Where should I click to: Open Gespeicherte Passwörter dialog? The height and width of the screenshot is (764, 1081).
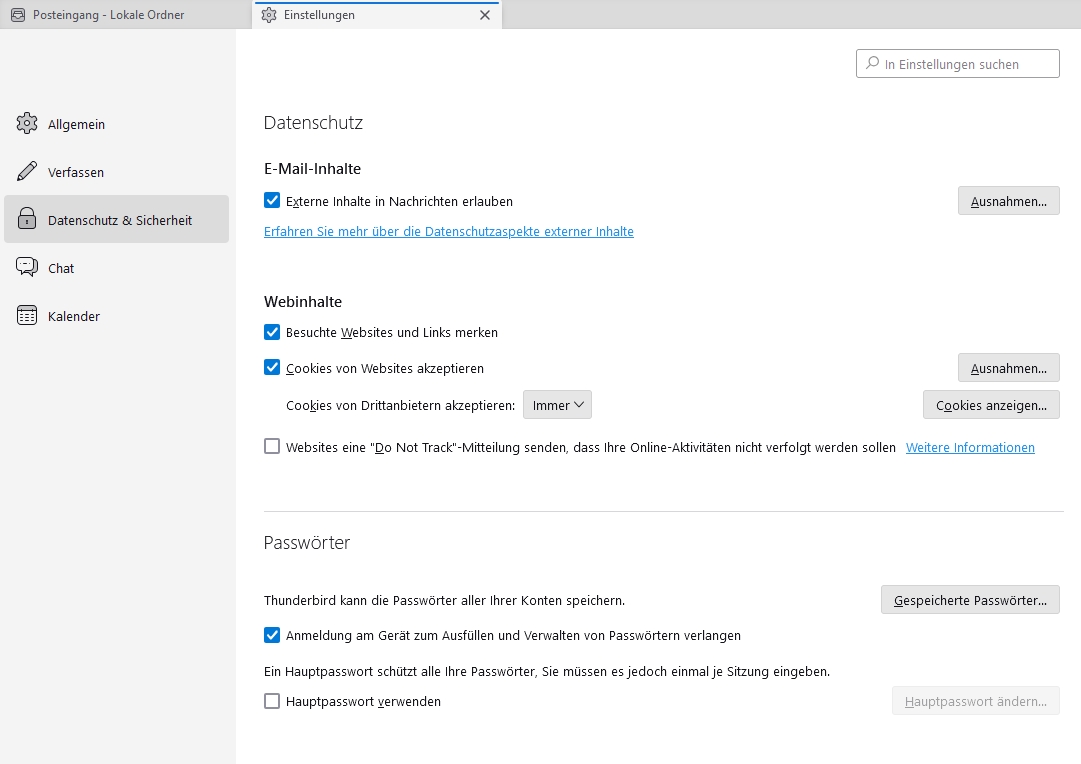coord(969,600)
